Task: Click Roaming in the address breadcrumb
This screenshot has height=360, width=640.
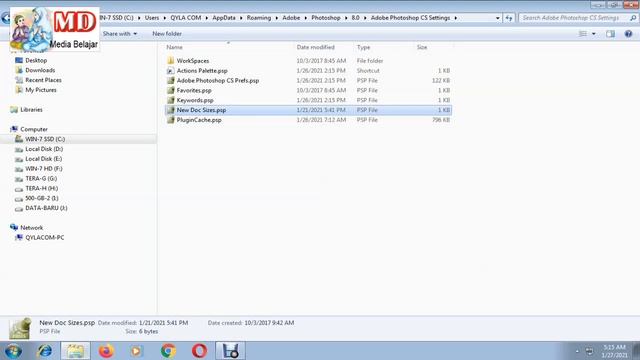Action: [x=259, y=18]
